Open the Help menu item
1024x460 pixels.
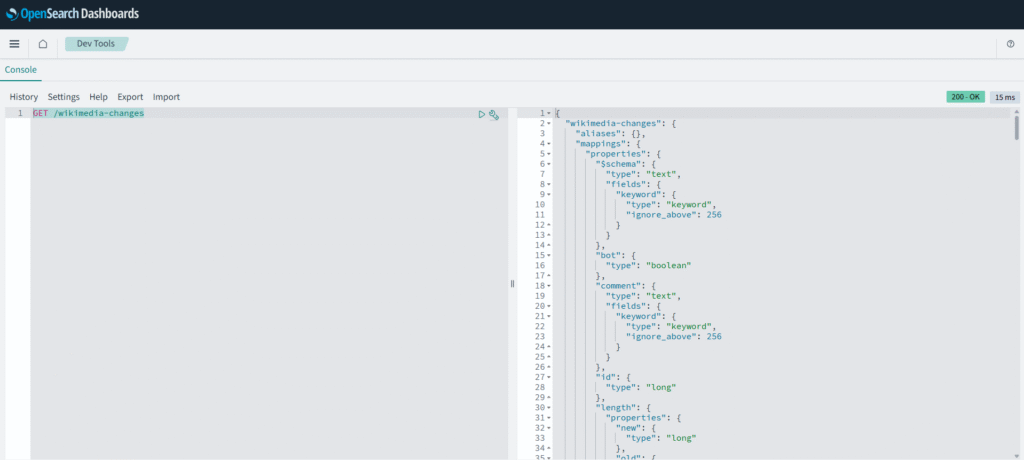pyautogui.click(x=99, y=97)
